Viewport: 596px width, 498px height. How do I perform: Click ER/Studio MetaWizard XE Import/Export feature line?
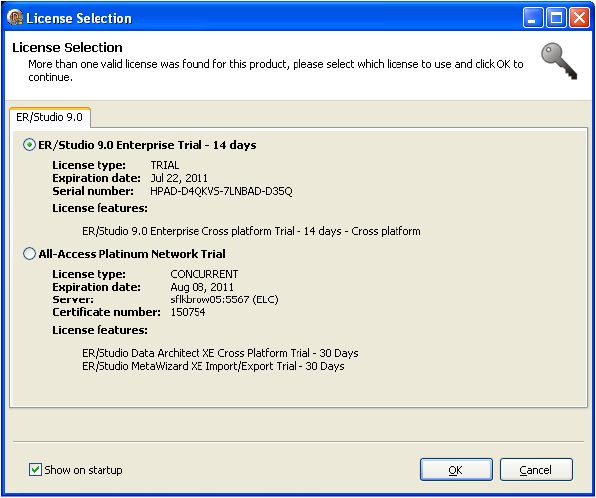coord(213,366)
